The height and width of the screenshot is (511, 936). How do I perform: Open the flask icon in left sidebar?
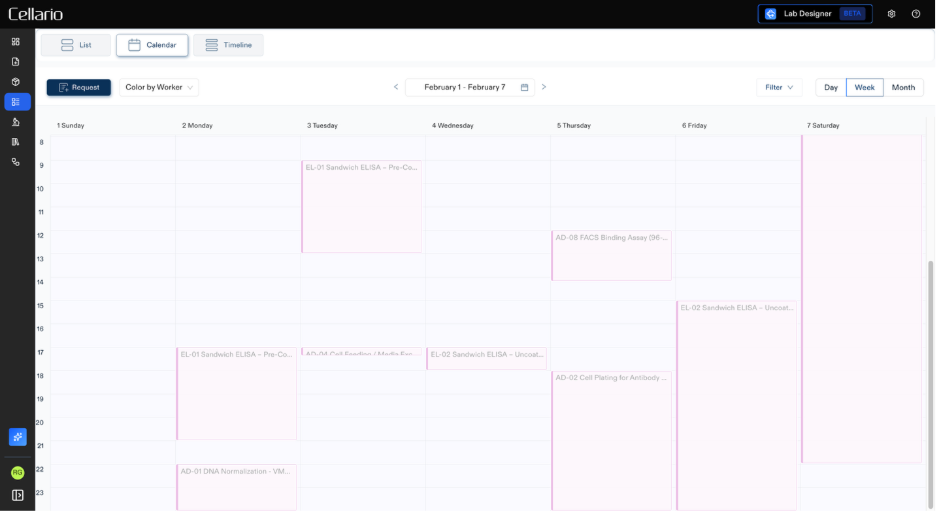pyautogui.click(x=16, y=121)
